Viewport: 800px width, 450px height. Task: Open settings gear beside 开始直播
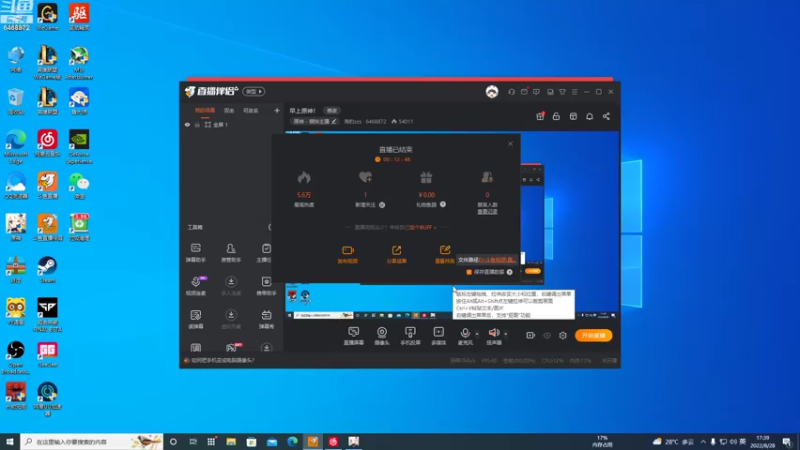pyautogui.click(x=563, y=335)
